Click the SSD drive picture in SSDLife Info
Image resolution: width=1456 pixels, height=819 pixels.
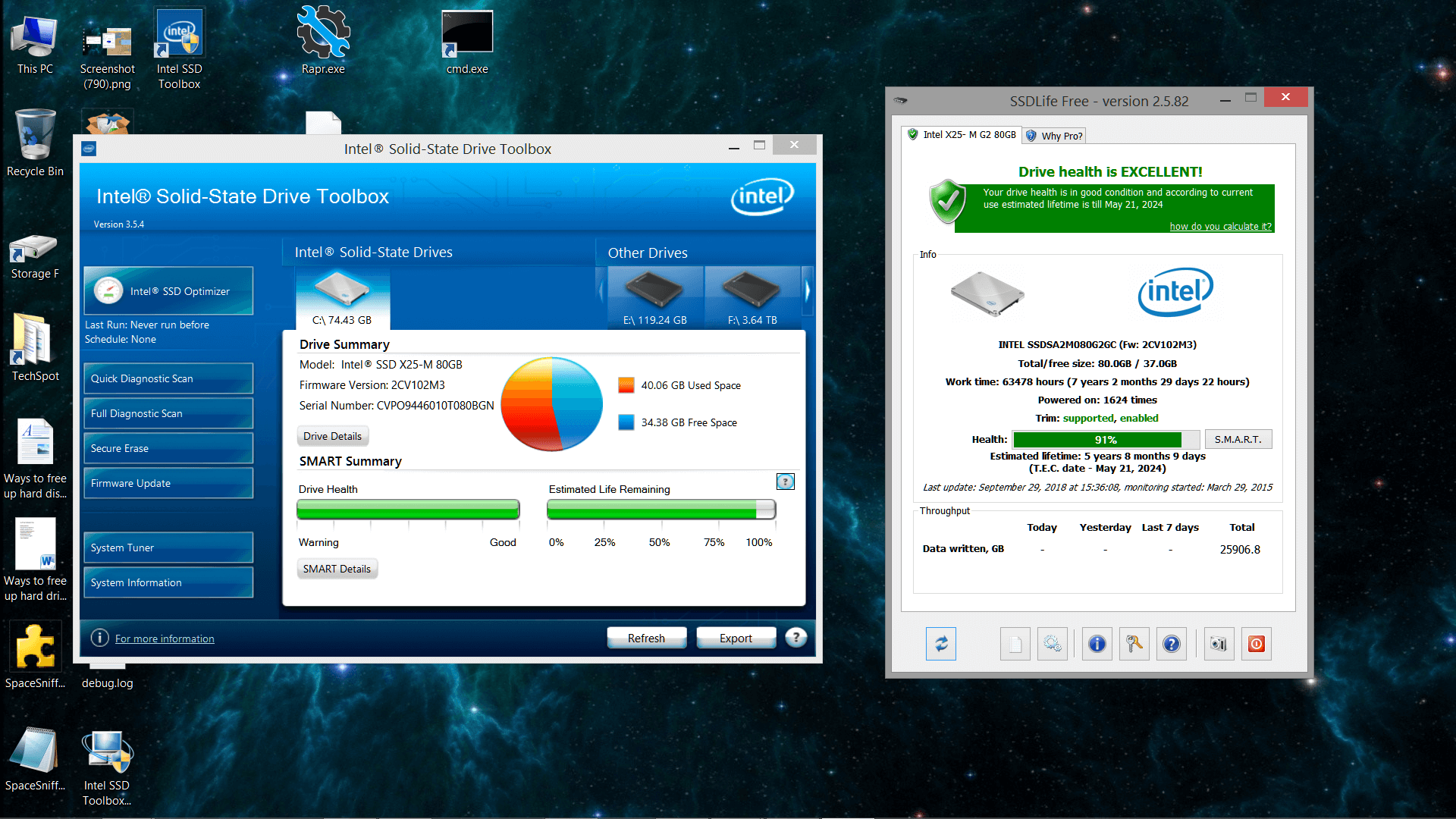[987, 293]
